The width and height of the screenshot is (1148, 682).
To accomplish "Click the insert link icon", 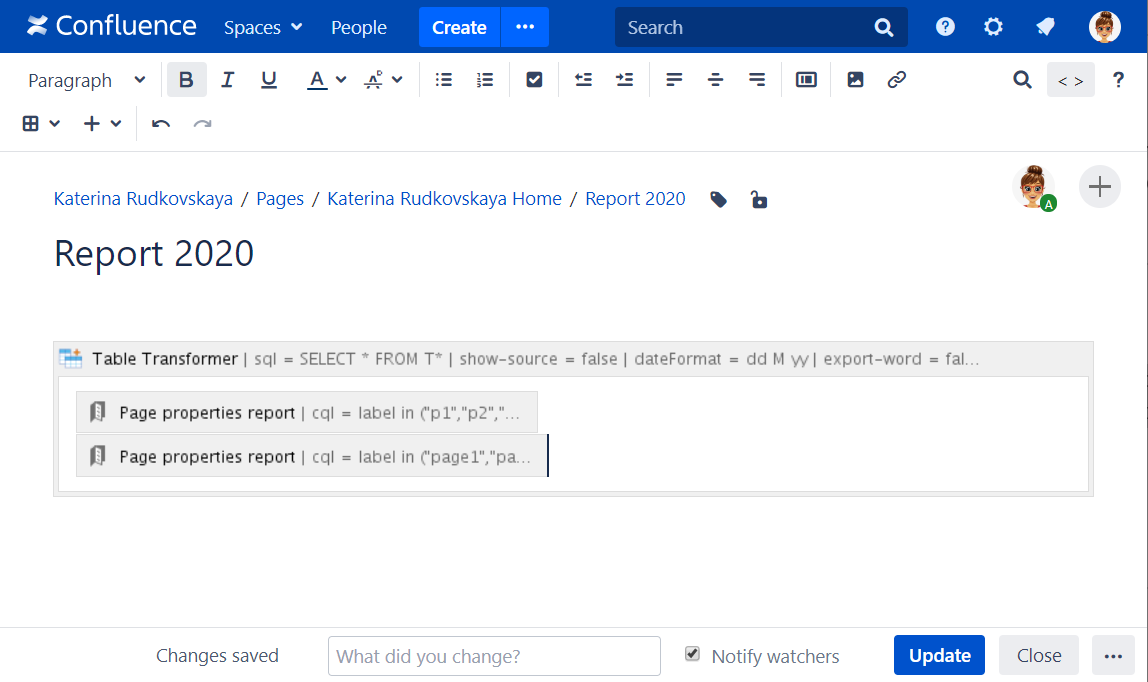I will tap(897, 80).
